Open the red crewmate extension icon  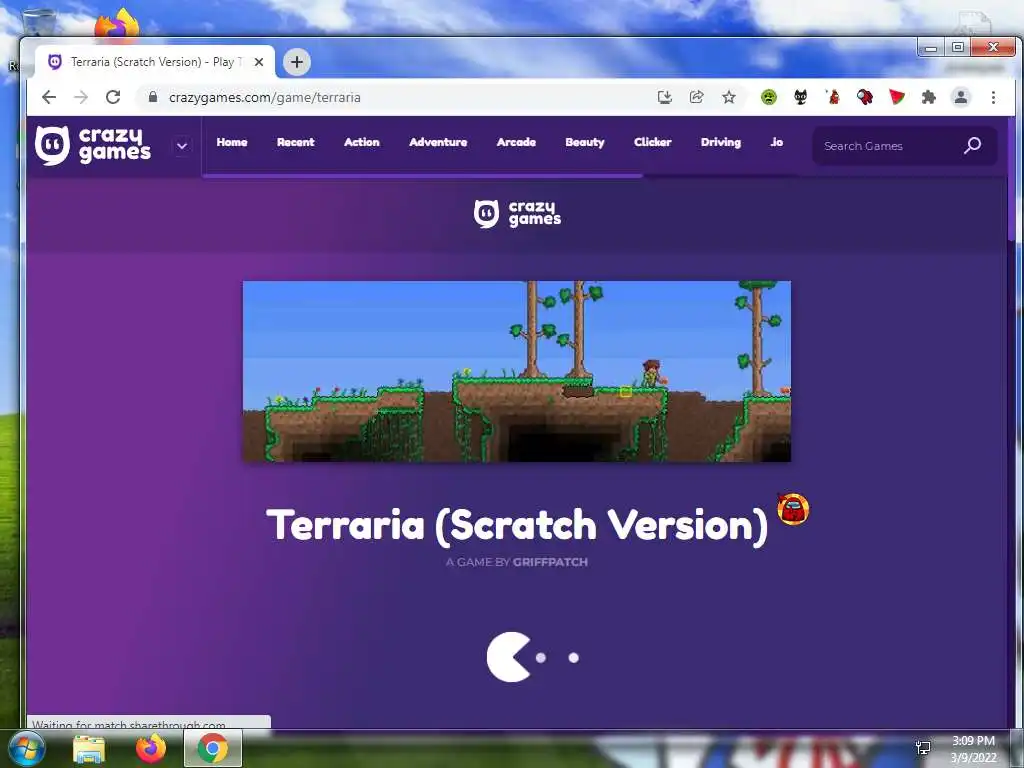tap(865, 97)
